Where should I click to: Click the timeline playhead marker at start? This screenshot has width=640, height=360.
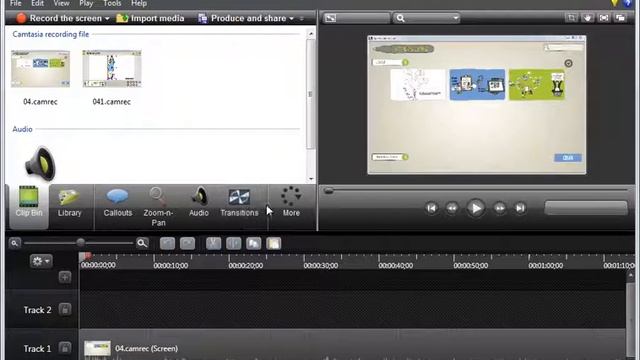point(86,256)
